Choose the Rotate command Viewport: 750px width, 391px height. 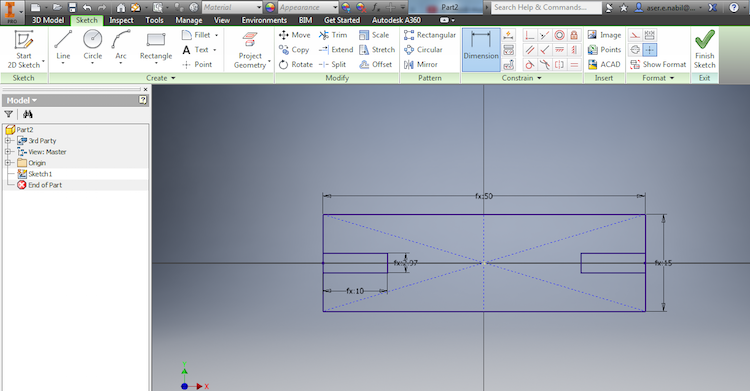pos(296,64)
